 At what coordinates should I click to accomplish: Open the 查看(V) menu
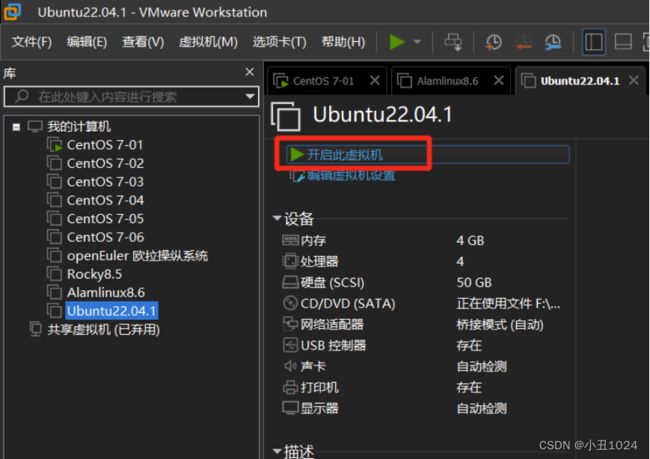[x=143, y=42]
